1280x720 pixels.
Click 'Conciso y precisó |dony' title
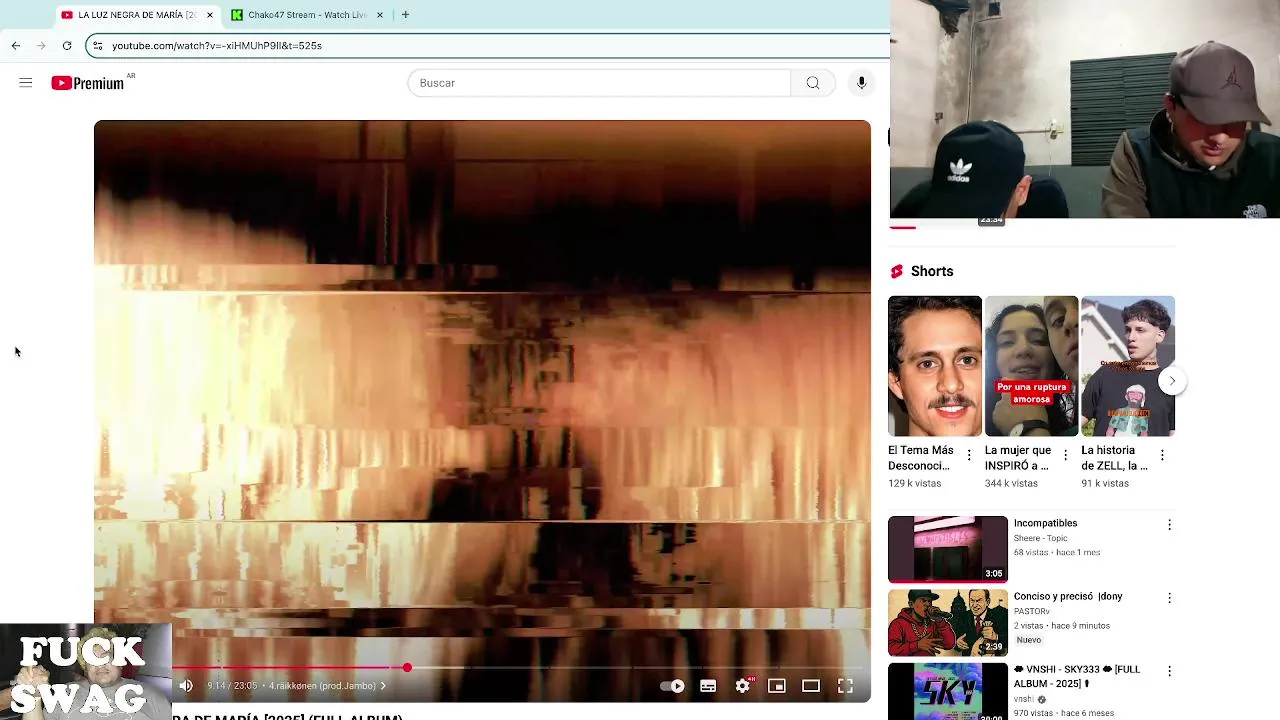coord(1068,596)
